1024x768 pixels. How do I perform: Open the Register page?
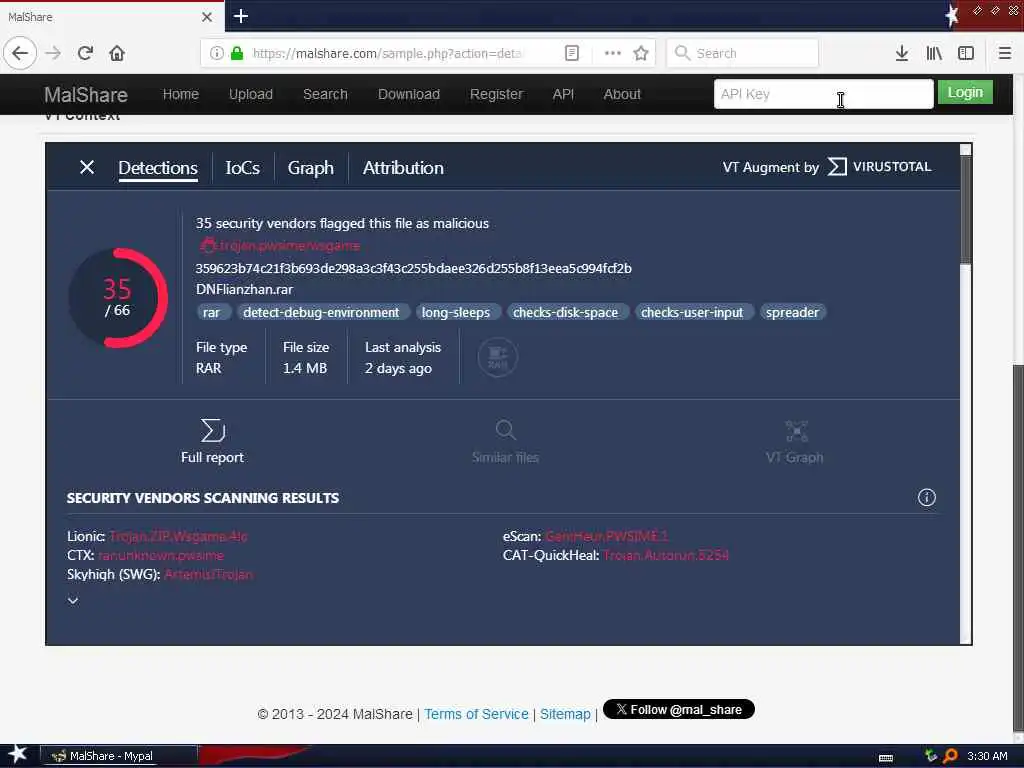point(496,94)
